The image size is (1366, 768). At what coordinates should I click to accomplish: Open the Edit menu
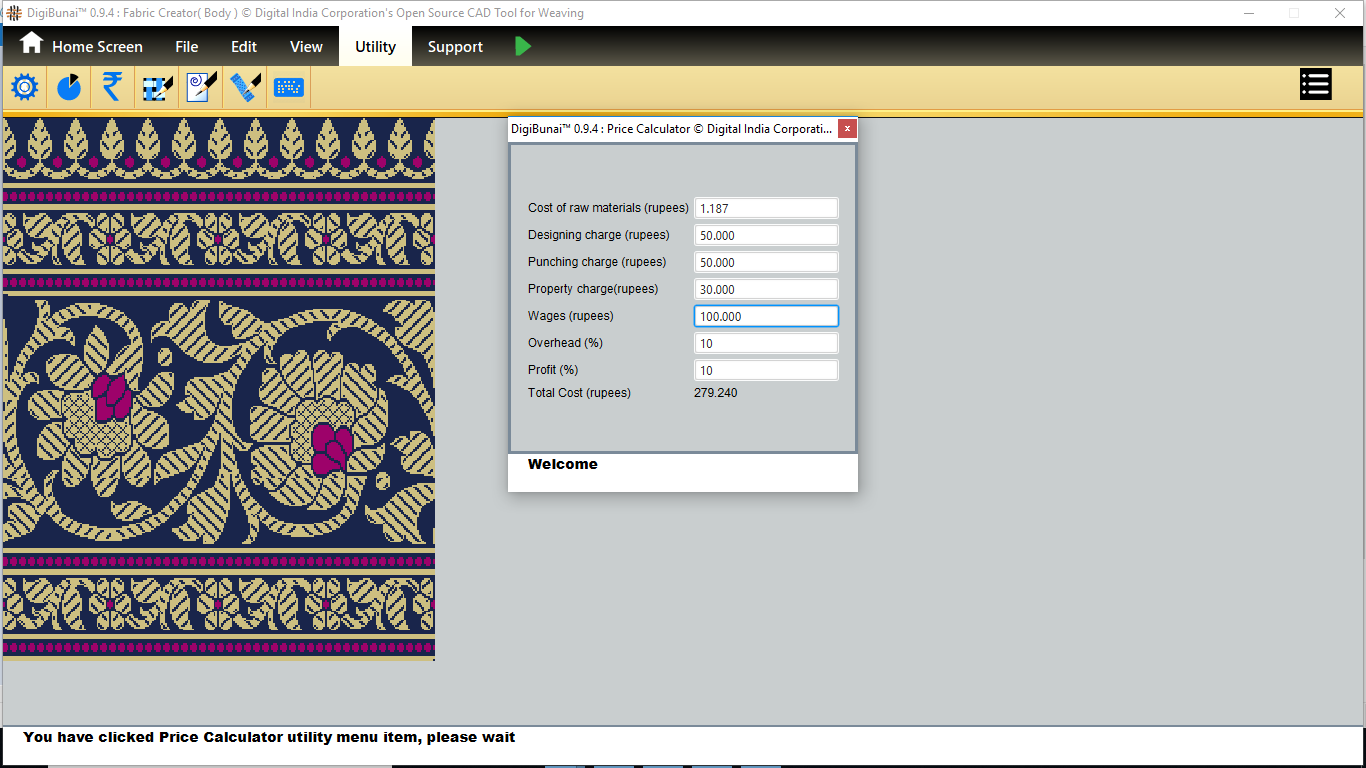point(244,46)
